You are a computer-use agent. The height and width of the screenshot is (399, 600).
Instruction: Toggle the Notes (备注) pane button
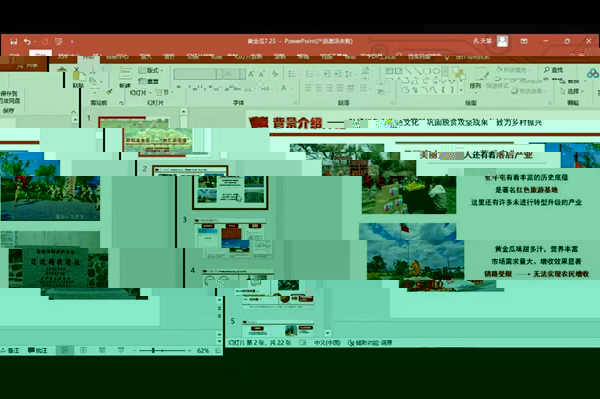[x=10, y=350]
